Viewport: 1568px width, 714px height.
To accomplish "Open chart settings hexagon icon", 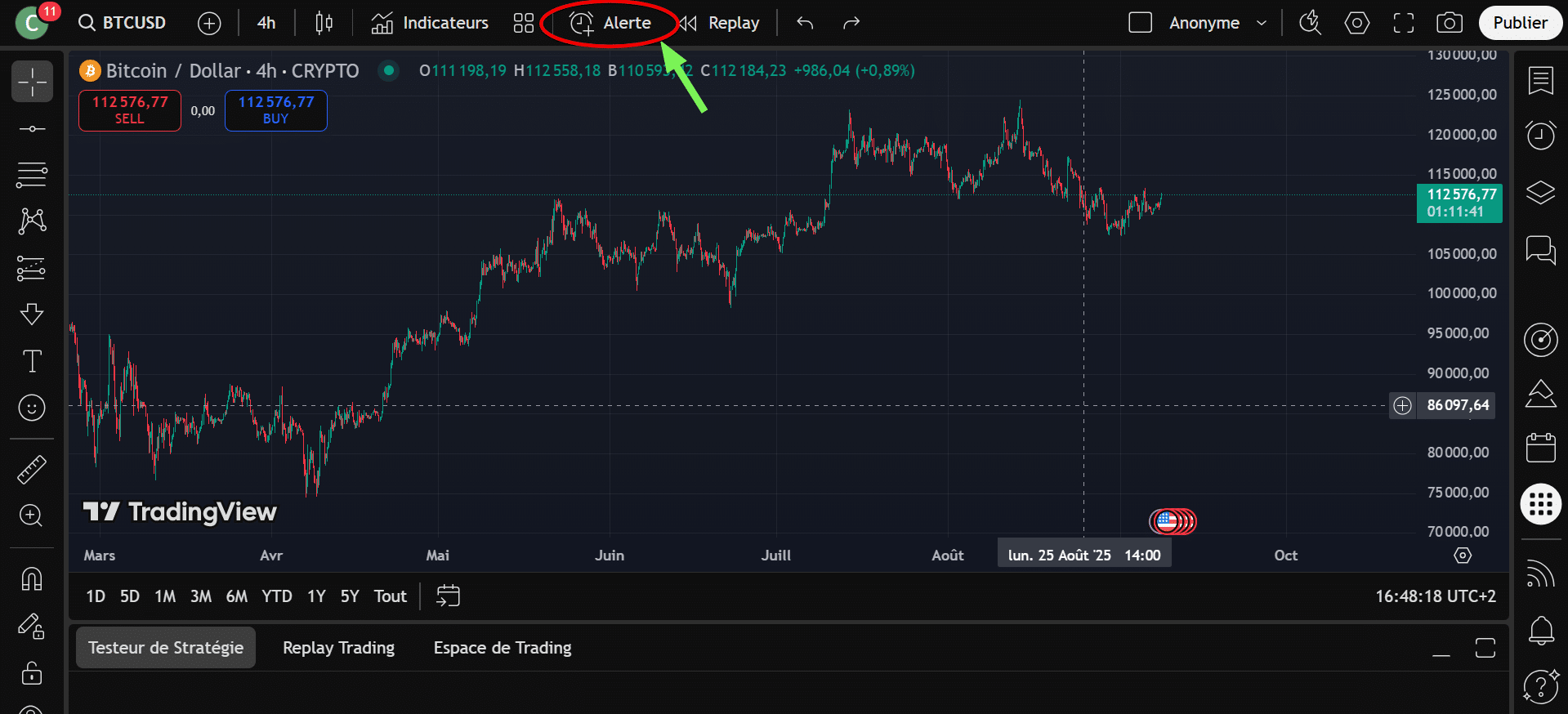I will tap(1356, 23).
